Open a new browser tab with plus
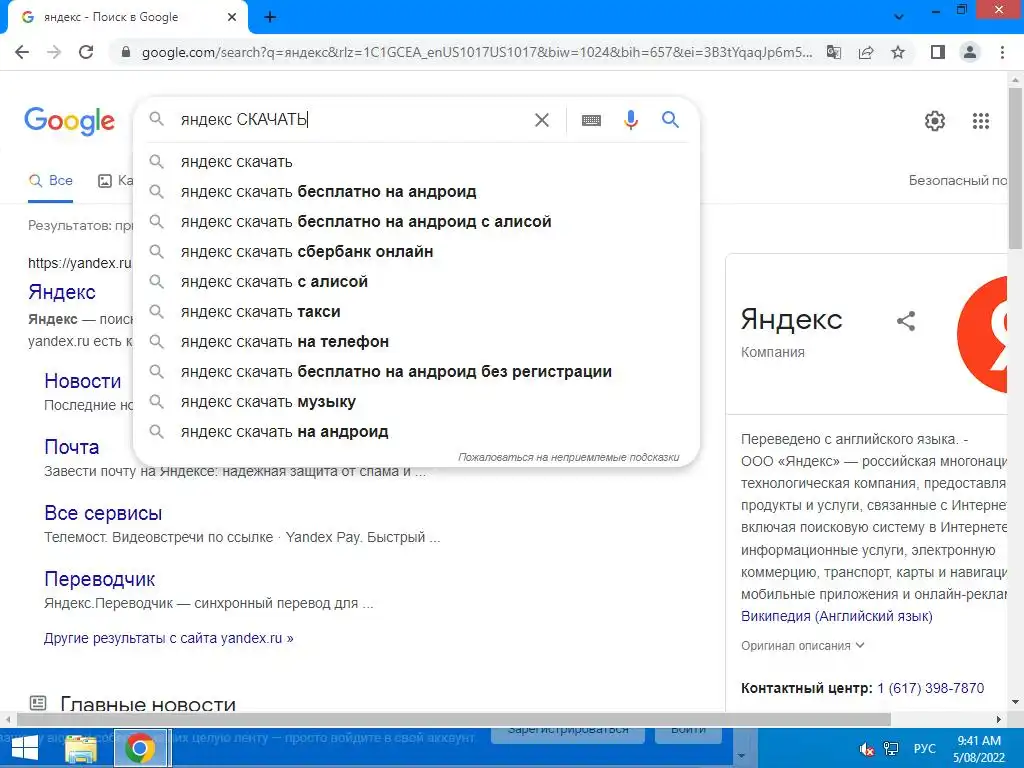The height and width of the screenshot is (768, 1024). 270,17
